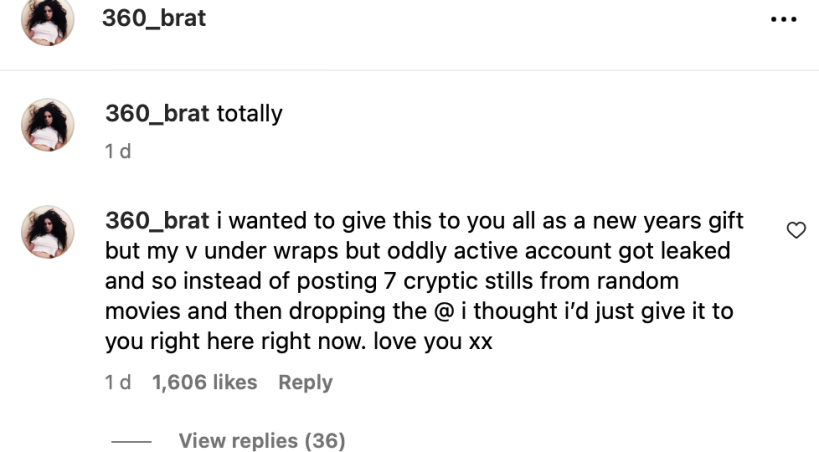819x452 pixels.
Task: Open the more options ellipsis menu
Action: tap(783, 20)
